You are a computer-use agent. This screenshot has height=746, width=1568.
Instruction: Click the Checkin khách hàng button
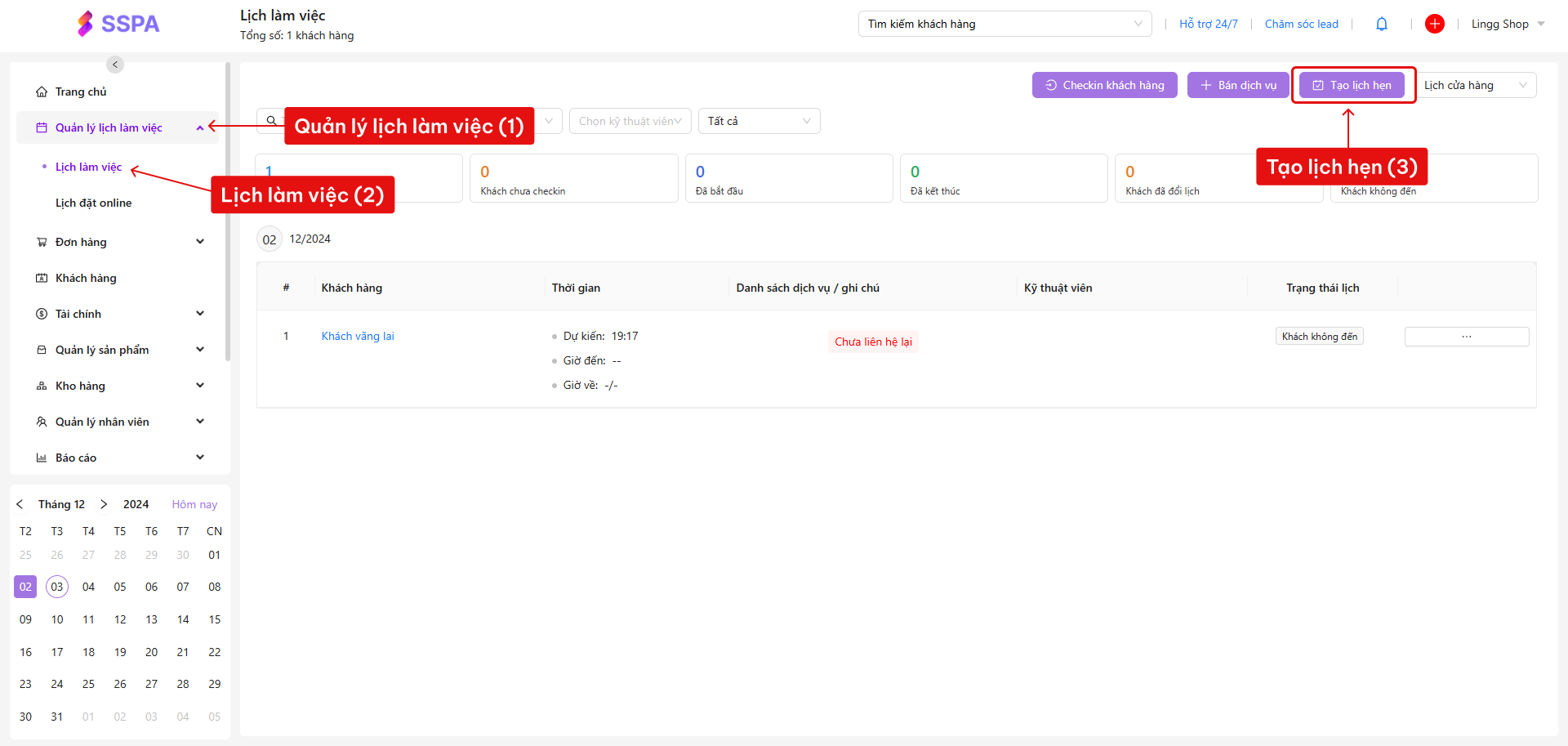point(1104,85)
